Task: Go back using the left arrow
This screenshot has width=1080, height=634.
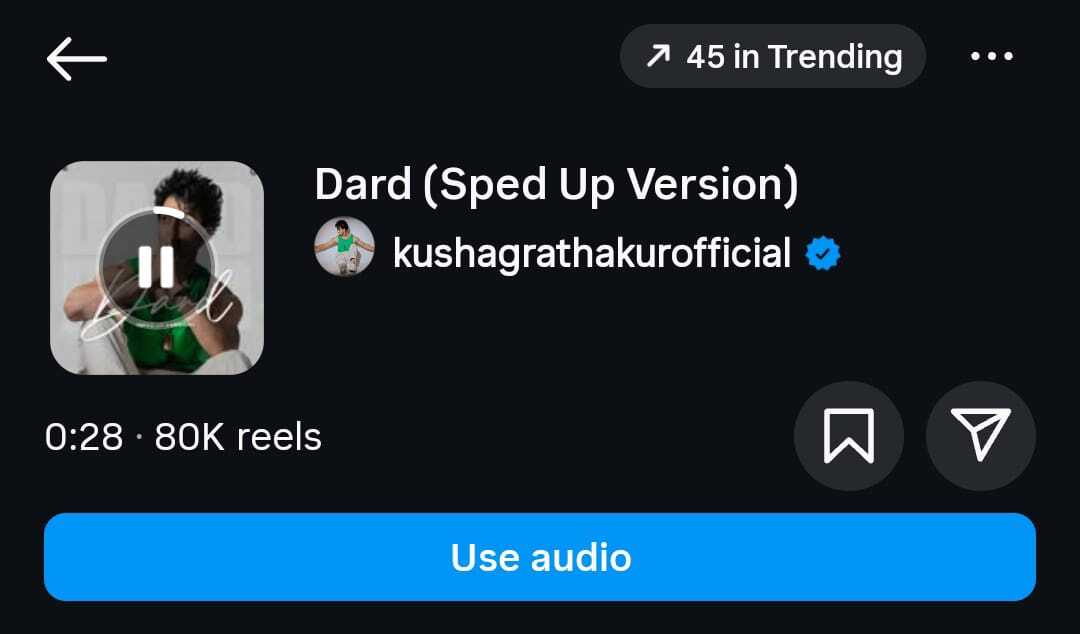Action: [x=76, y=59]
